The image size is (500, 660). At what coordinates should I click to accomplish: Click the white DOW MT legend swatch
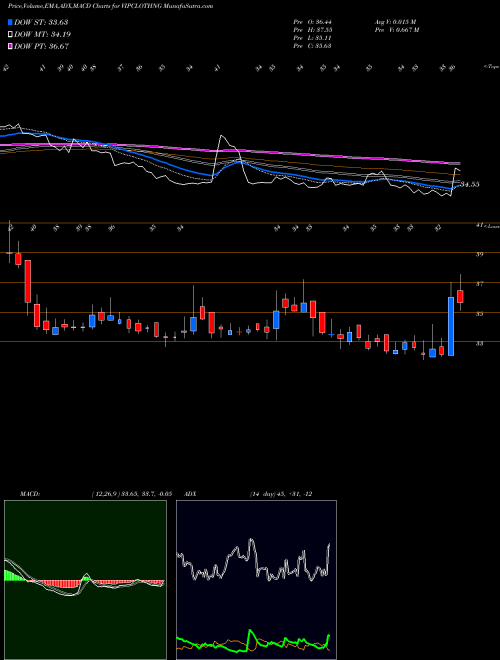pos(10,35)
